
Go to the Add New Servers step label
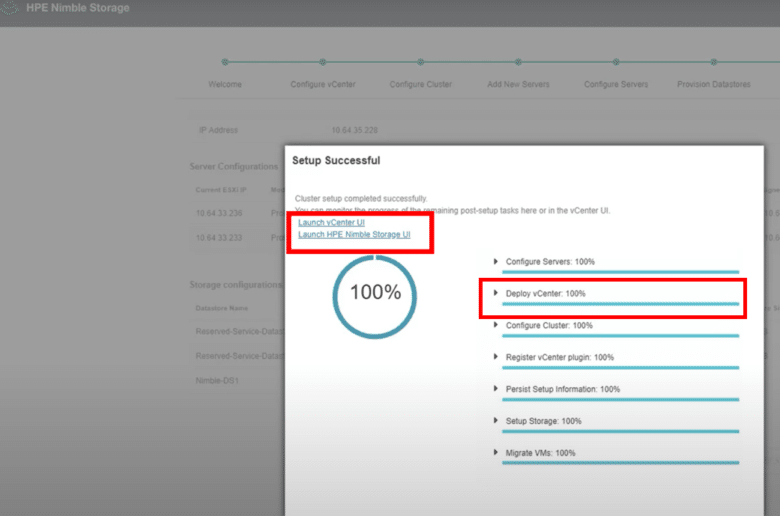(518, 84)
